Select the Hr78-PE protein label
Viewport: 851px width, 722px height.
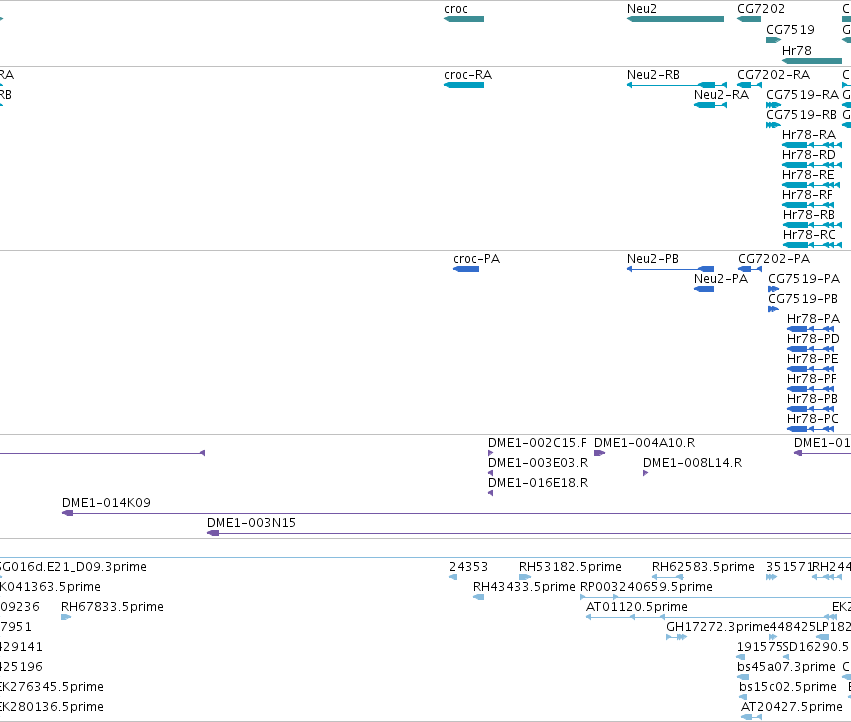(812, 359)
